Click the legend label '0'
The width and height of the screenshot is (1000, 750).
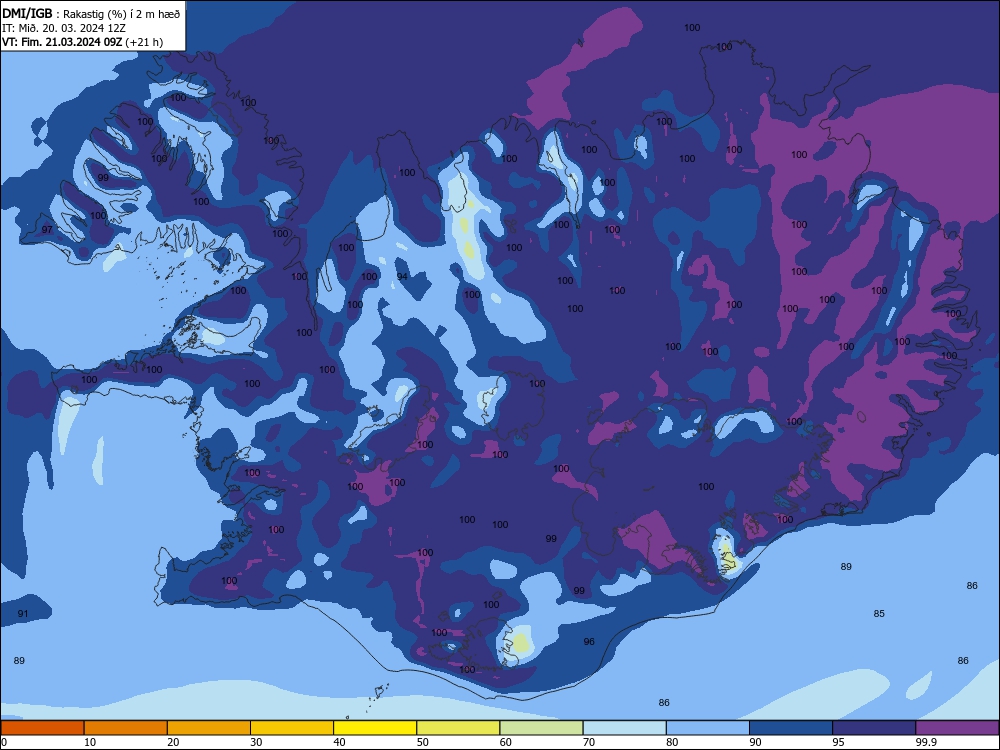pos(4,742)
